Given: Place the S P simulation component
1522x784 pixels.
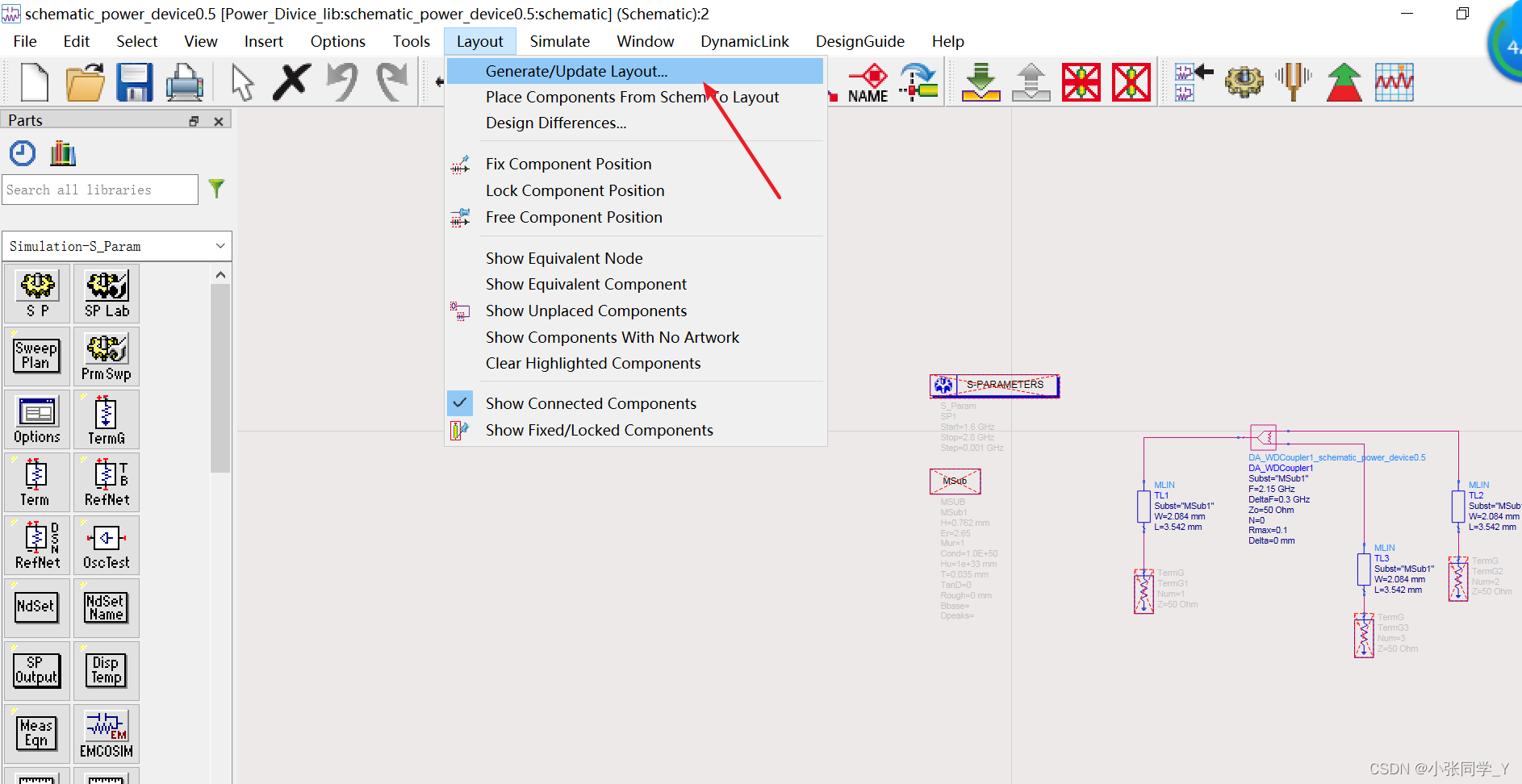Looking at the screenshot, I should (x=37, y=294).
